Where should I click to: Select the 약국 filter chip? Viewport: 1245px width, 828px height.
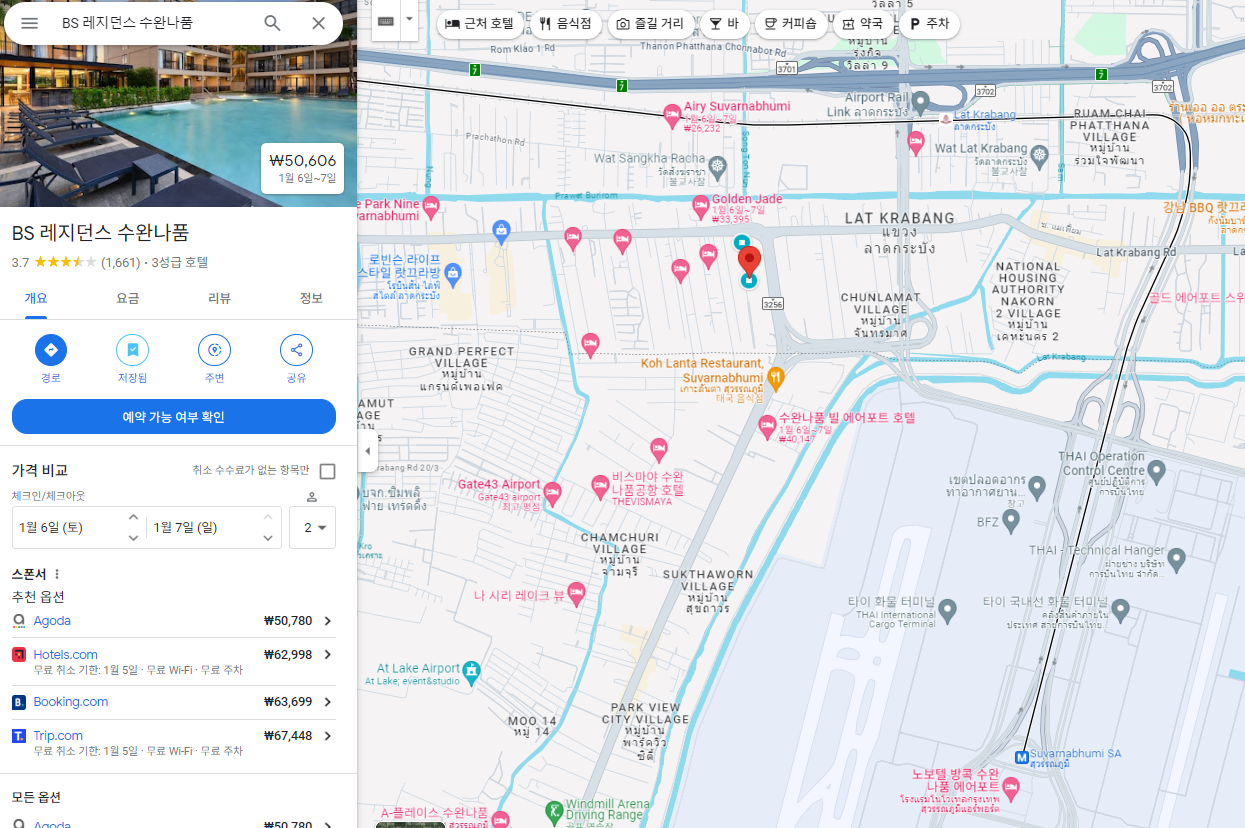(862, 24)
